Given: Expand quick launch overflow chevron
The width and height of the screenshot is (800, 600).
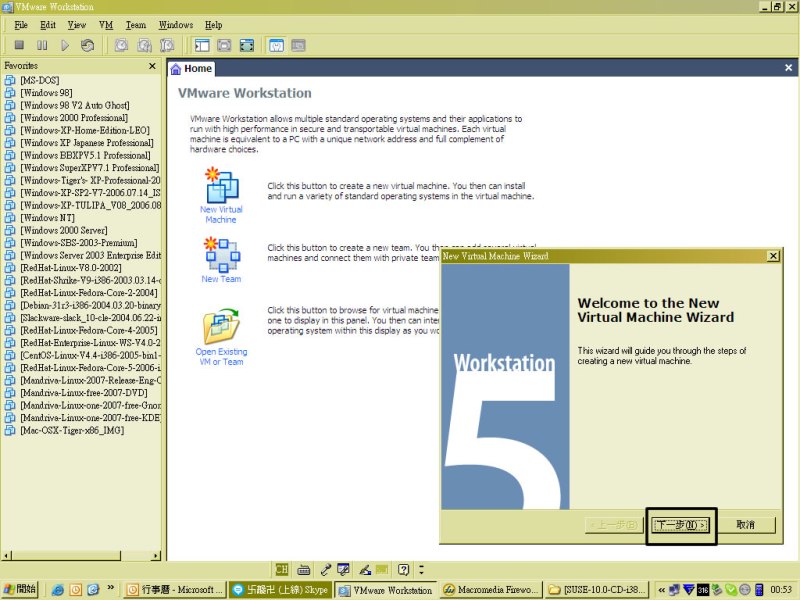Looking at the screenshot, I should (x=111, y=588).
